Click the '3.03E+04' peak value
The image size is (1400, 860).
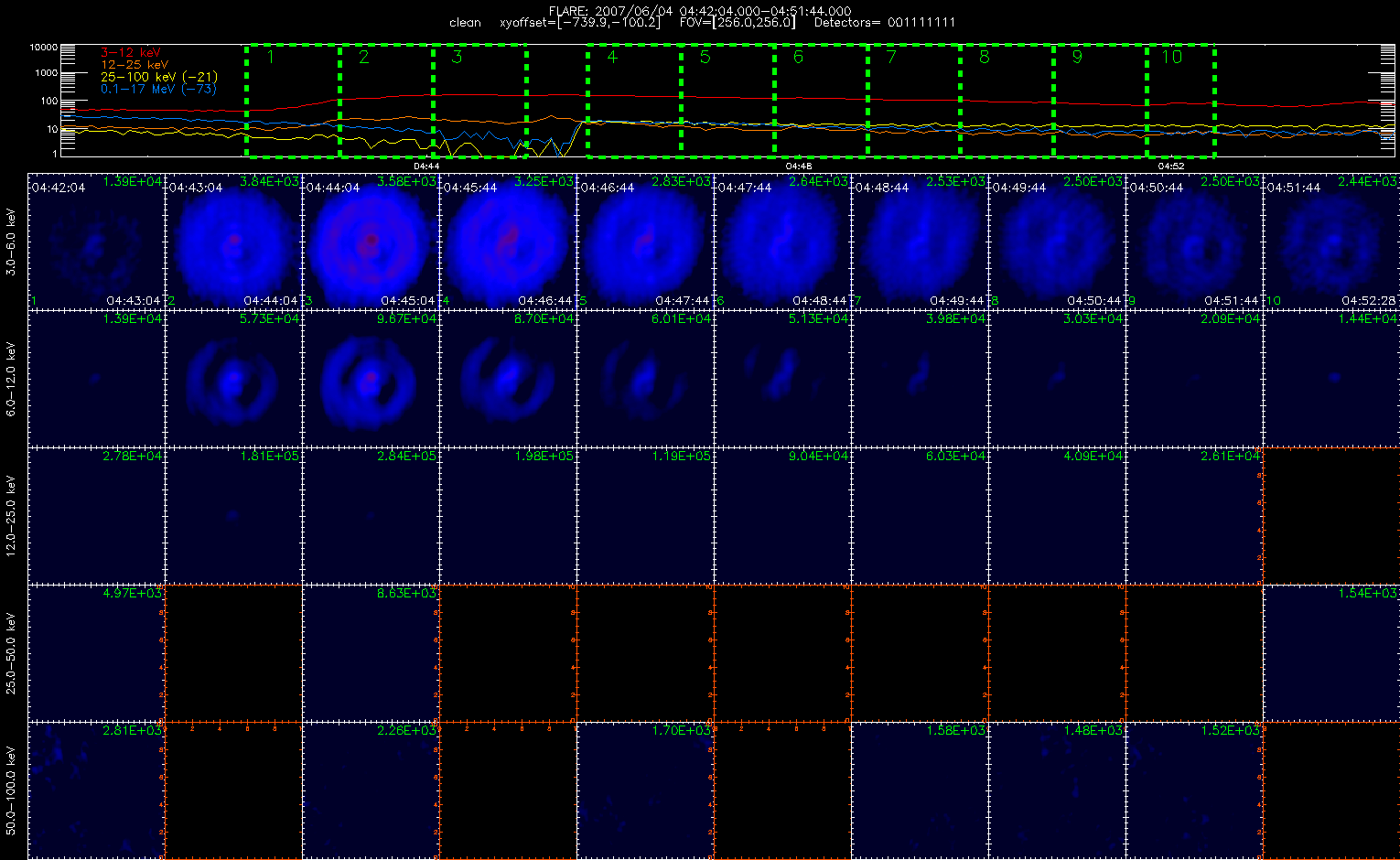(x=1093, y=319)
